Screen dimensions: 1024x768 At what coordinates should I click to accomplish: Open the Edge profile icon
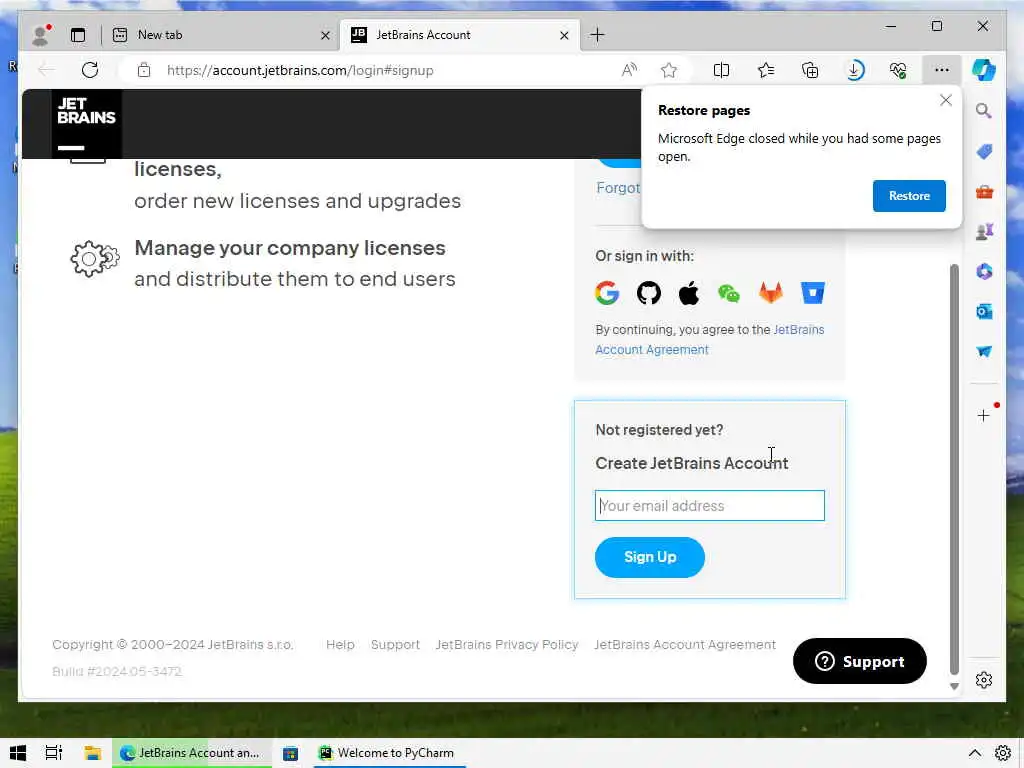pos(40,35)
